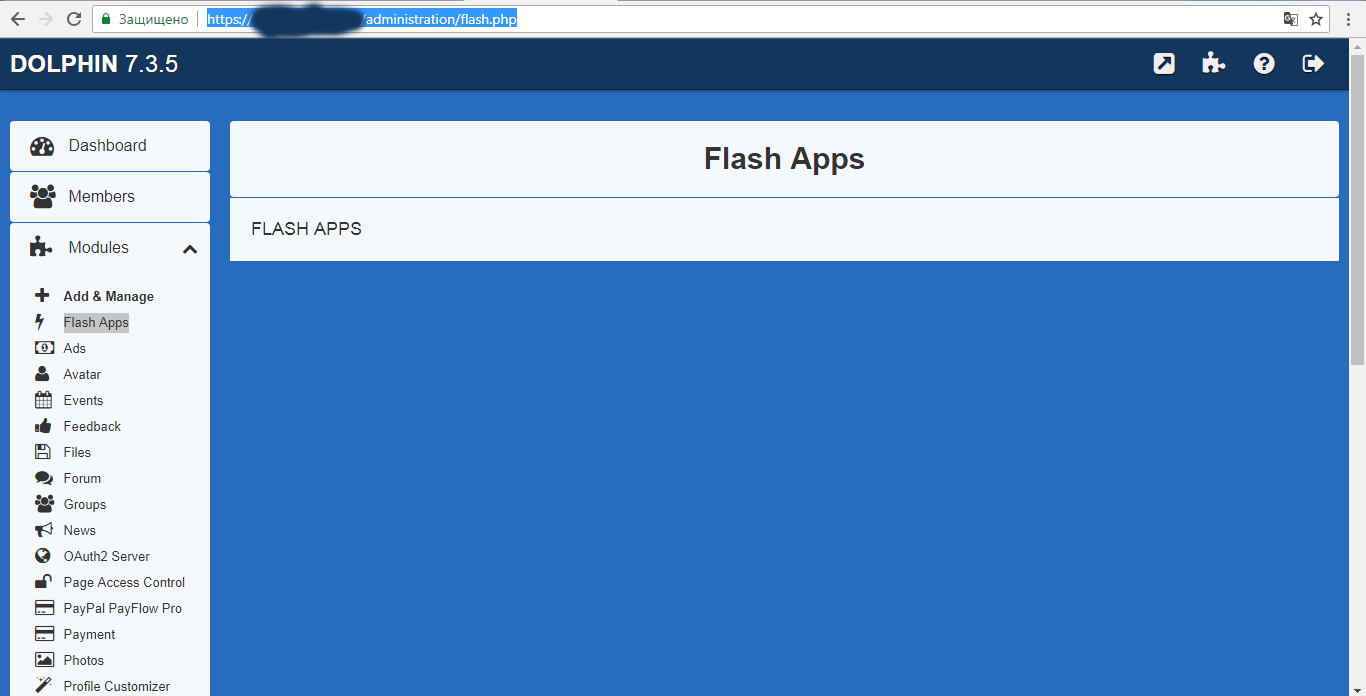This screenshot has height=696, width=1366.
Task: Click the logout icon in header
Action: tap(1313, 64)
